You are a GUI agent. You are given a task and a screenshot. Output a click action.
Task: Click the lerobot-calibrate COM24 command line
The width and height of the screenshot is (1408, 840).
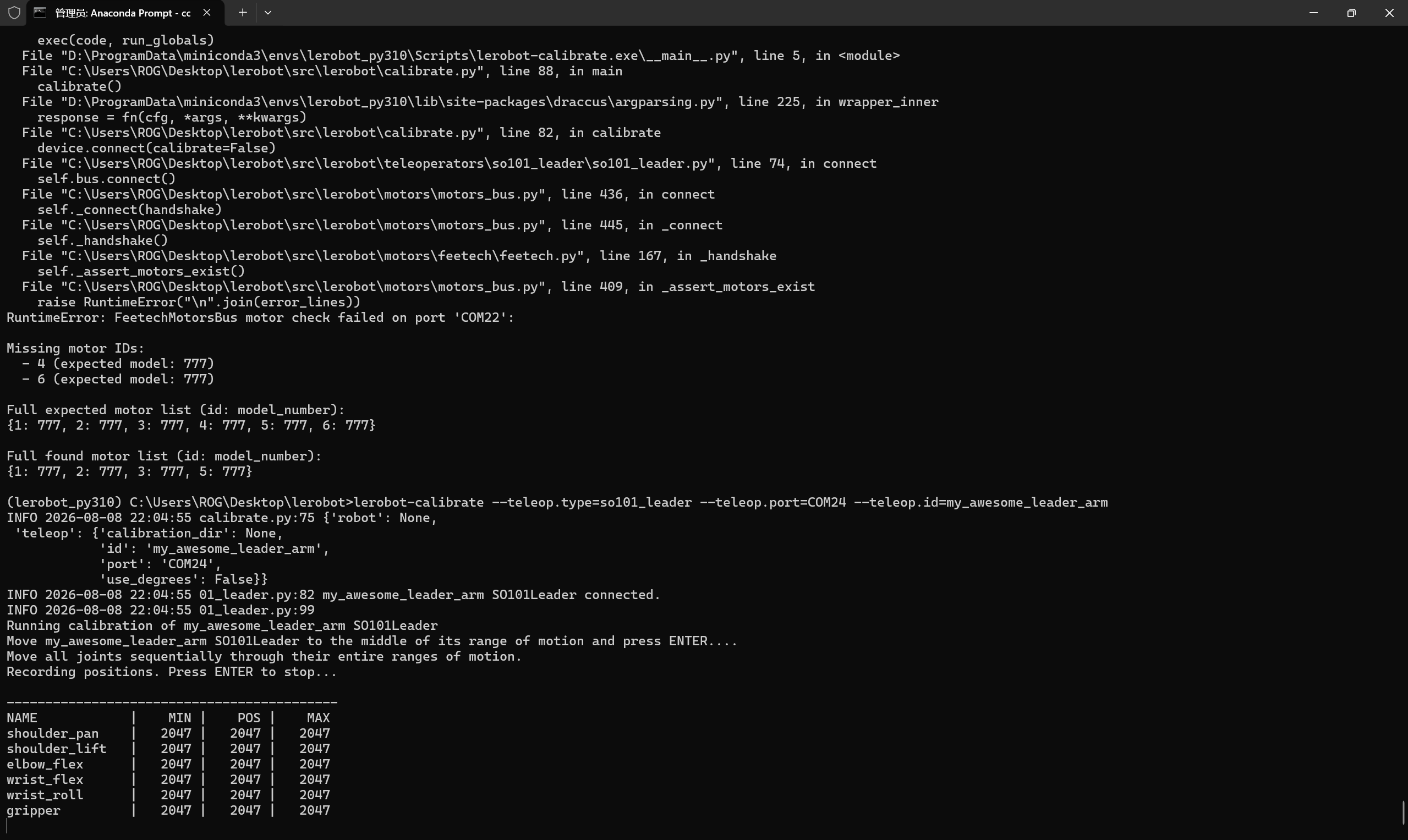[x=557, y=503]
